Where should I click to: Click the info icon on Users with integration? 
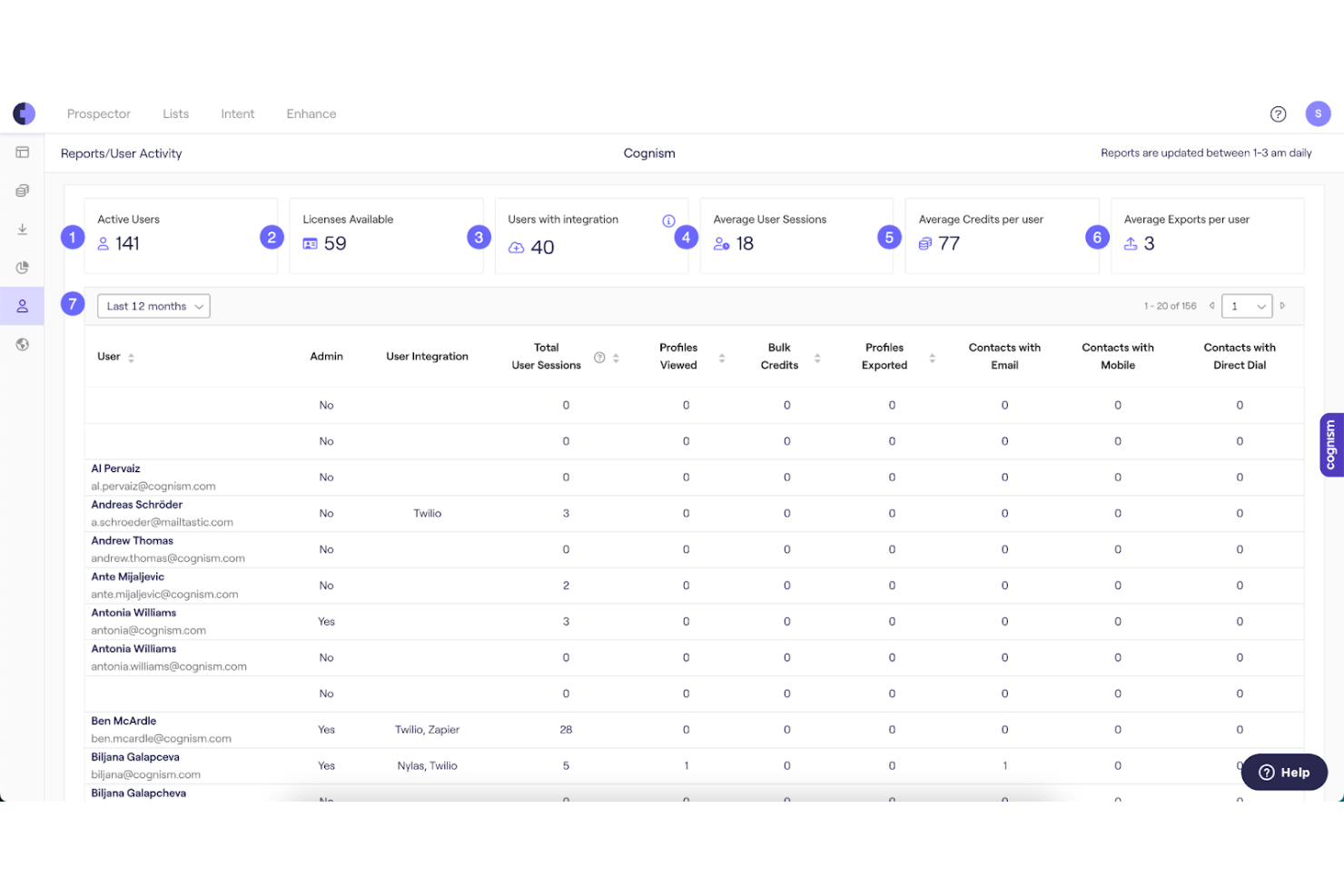tap(668, 221)
